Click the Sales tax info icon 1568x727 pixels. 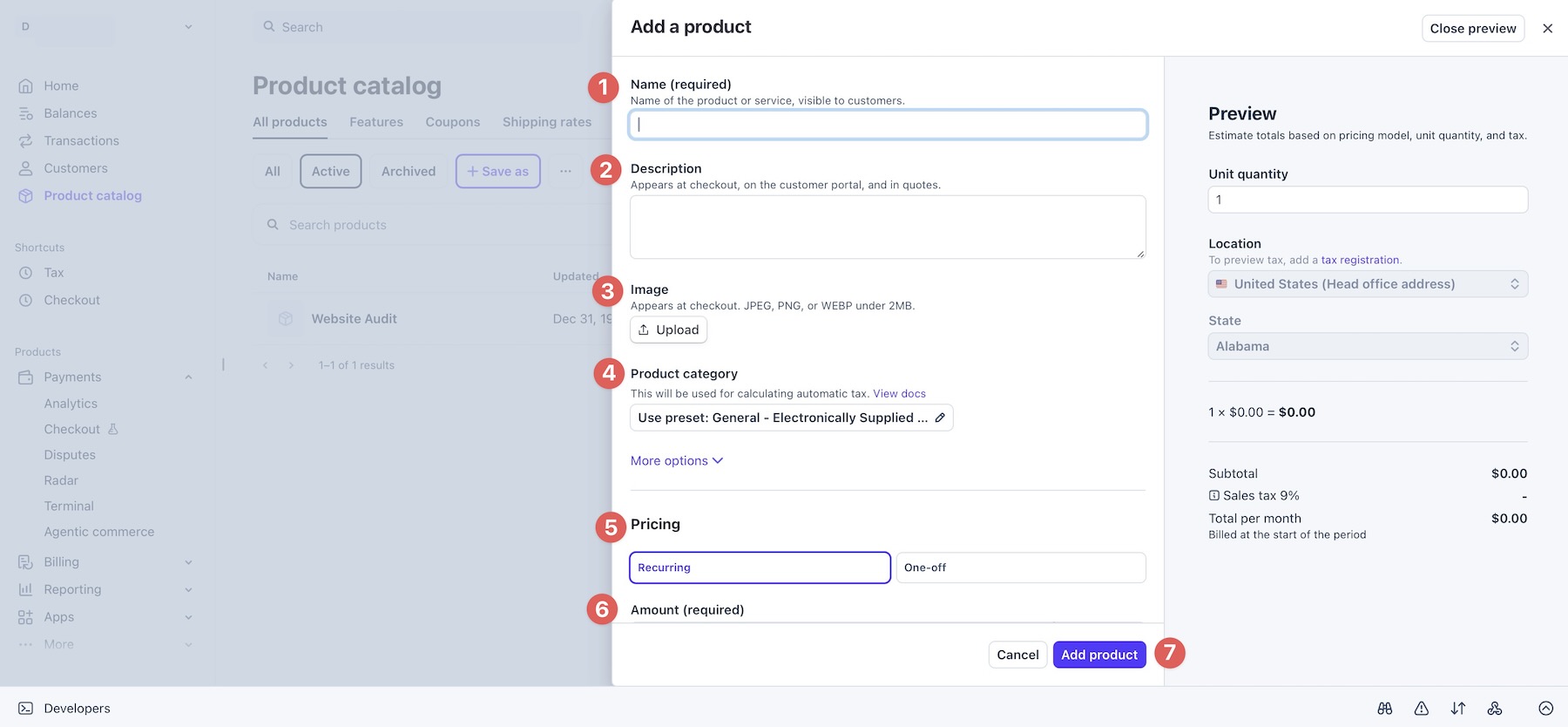[x=1214, y=495]
